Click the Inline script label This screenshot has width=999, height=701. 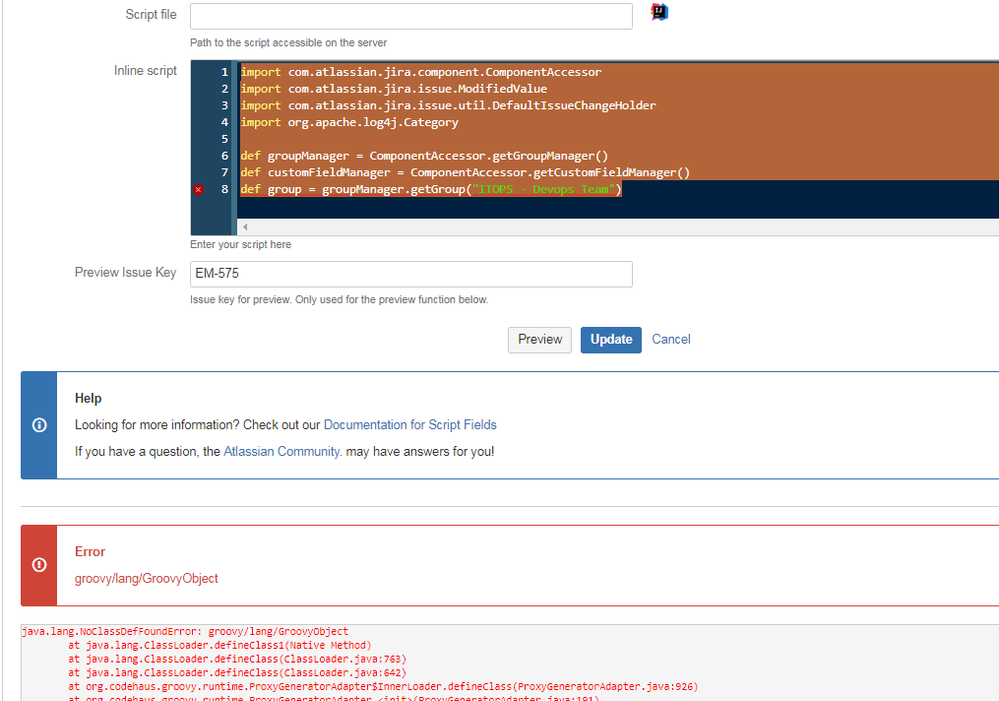coord(145,71)
